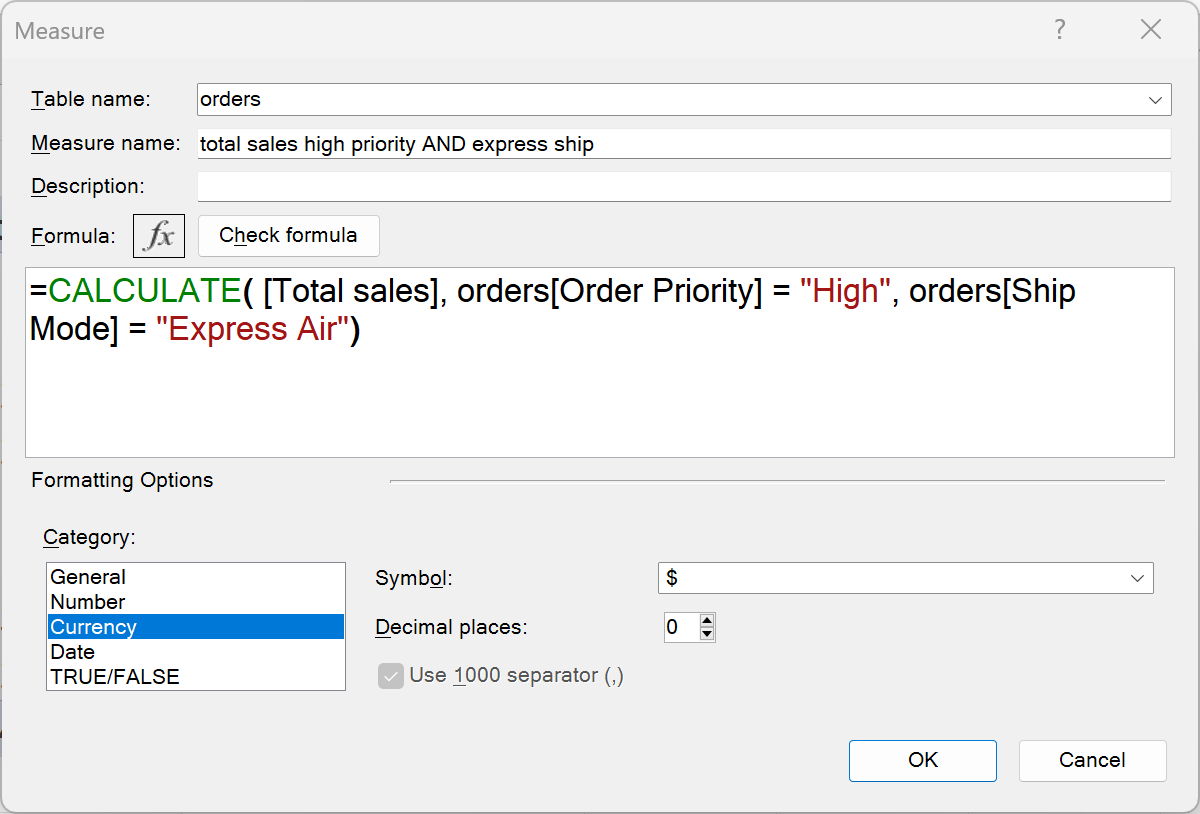Click the fx insert function icon
Screen dimensions: 1200x814
coord(159,236)
